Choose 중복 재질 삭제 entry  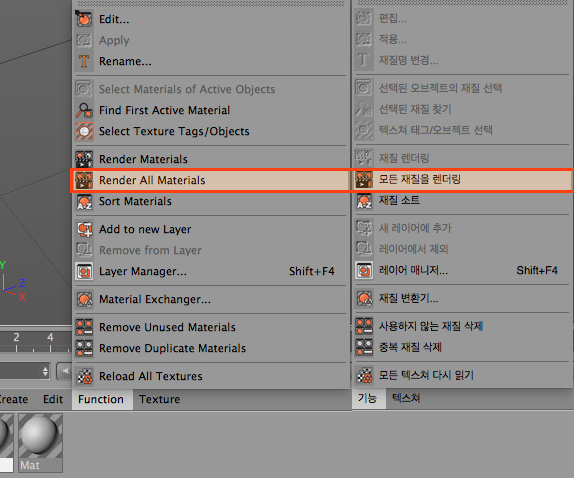tap(462, 347)
